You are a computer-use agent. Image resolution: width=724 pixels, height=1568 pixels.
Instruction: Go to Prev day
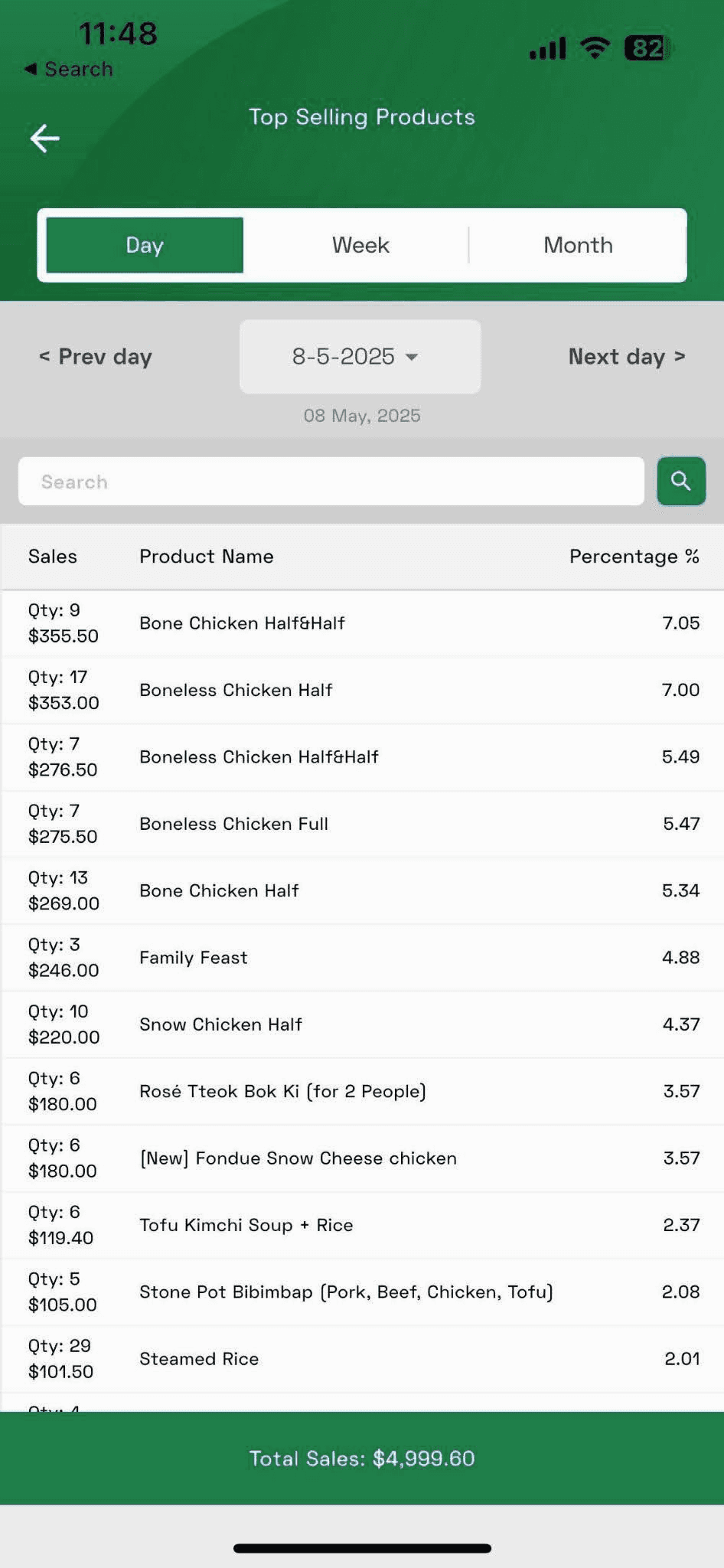[96, 357]
